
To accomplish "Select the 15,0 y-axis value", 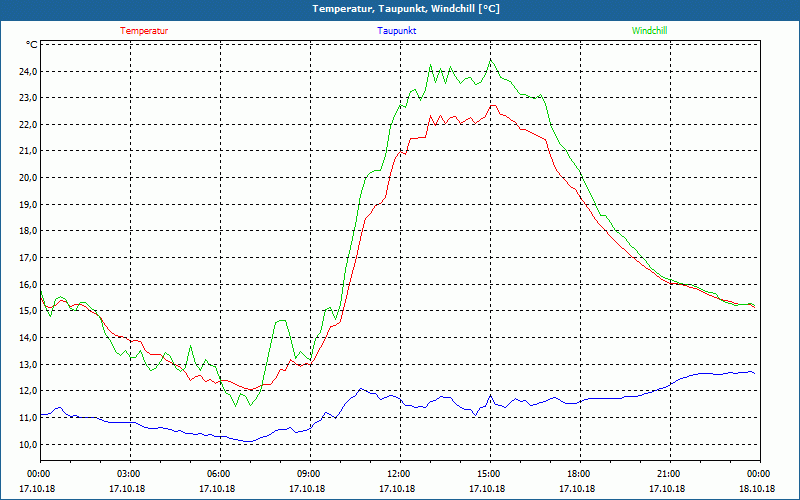I will pyautogui.click(x=28, y=311).
